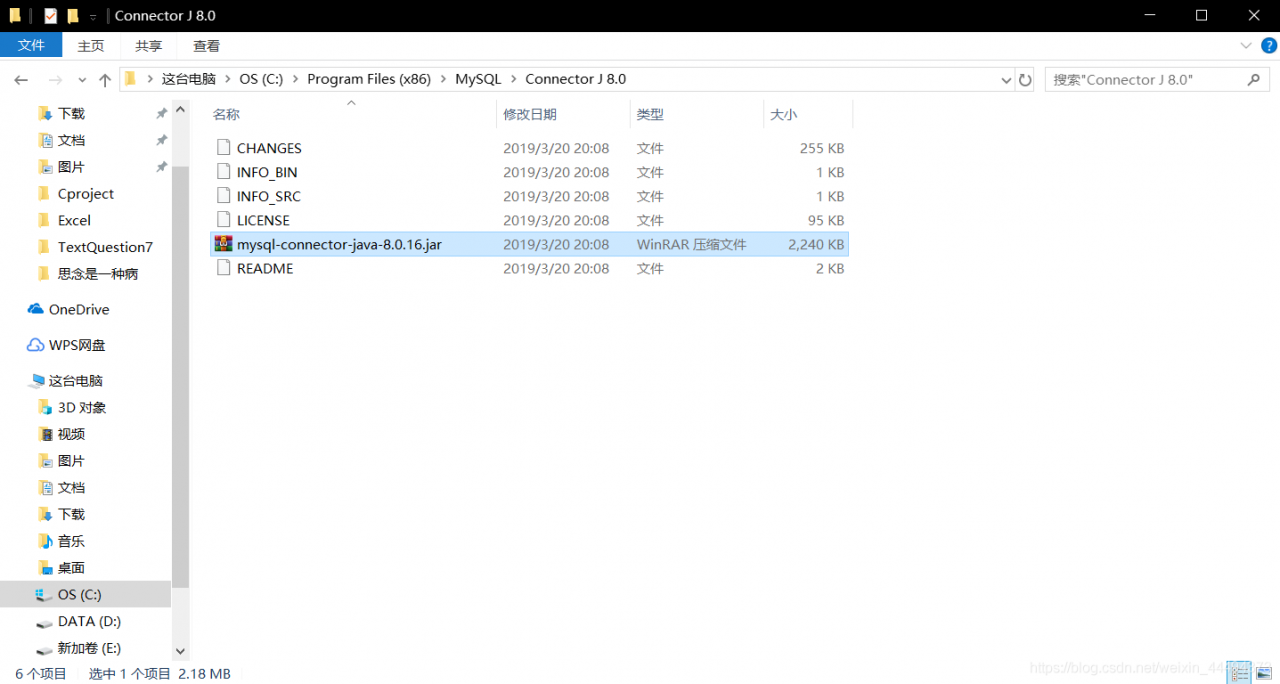Switch to large icons view in status bar
The image size is (1280, 684).
coord(1264,673)
